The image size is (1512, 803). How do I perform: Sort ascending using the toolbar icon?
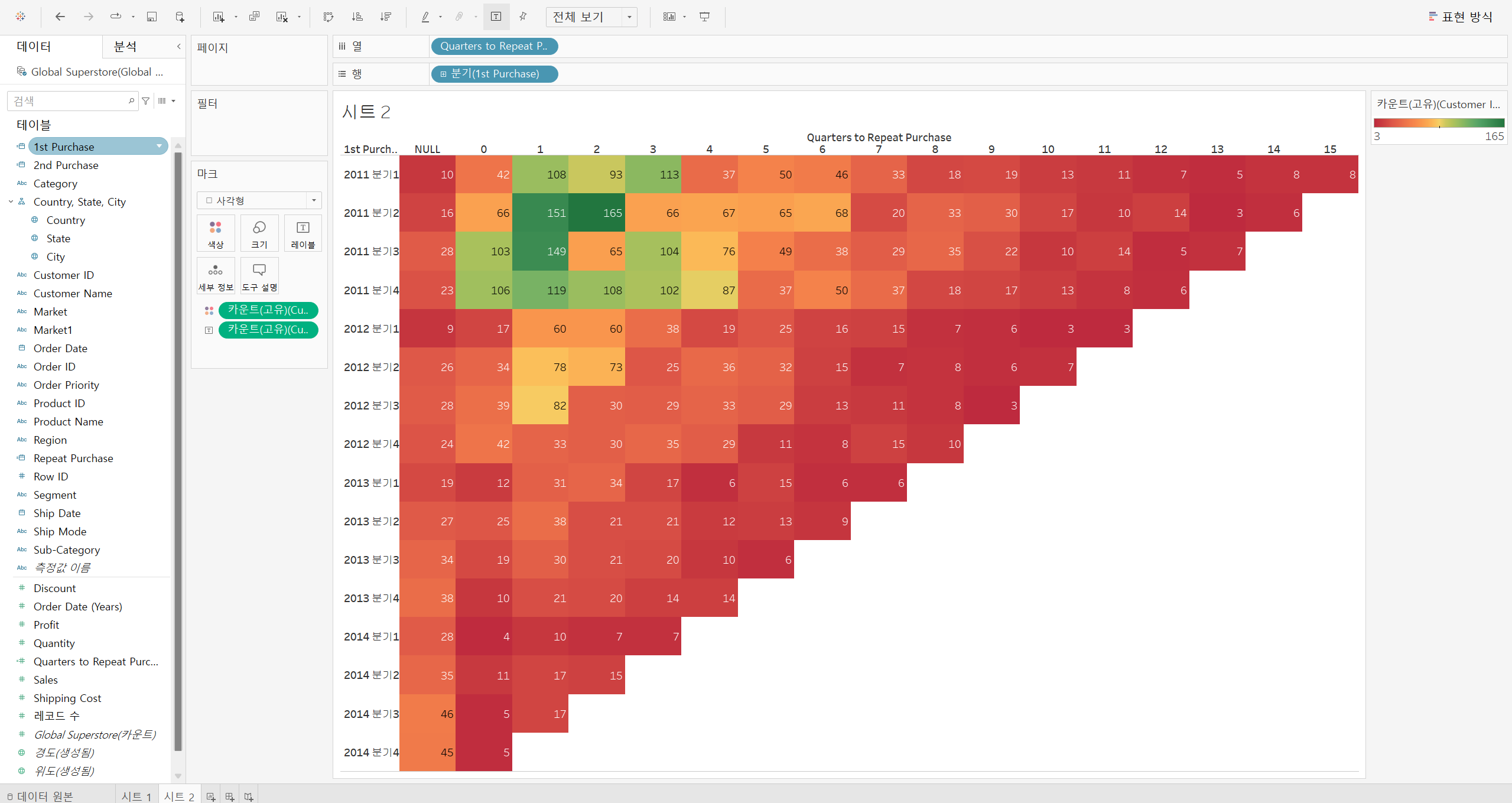coord(357,17)
